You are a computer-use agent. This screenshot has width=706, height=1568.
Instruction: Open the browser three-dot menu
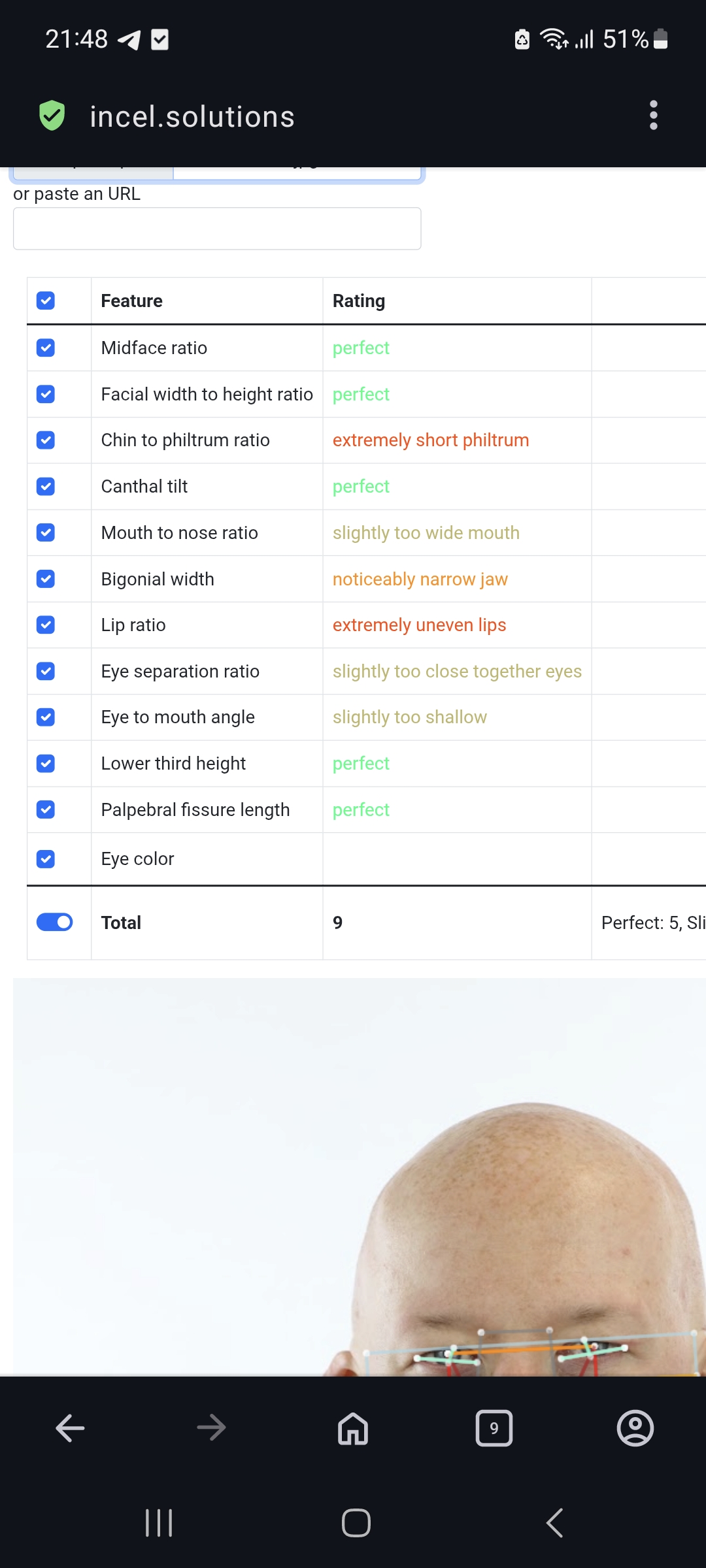[653, 116]
